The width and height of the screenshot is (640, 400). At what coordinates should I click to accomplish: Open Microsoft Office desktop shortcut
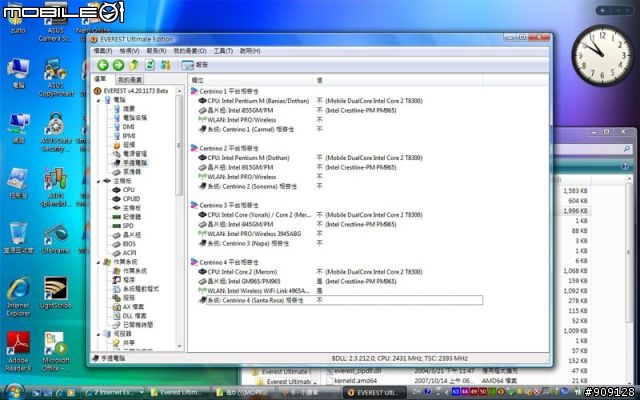pyautogui.click(x=56, y=351)
